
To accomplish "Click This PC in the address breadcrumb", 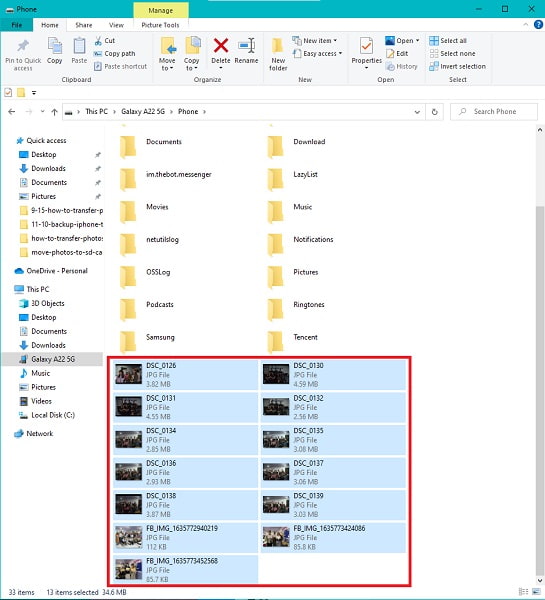I will point(96,112).
